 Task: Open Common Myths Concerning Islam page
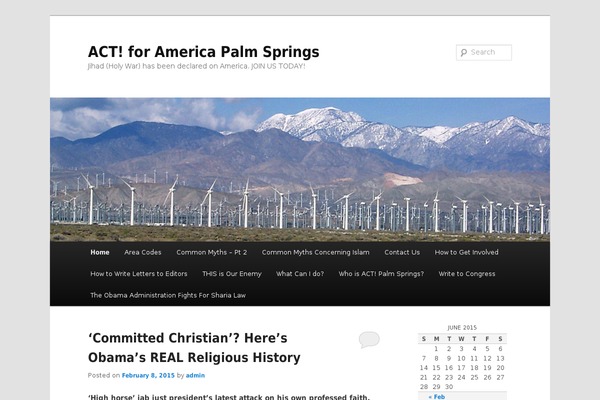[316, 252]
